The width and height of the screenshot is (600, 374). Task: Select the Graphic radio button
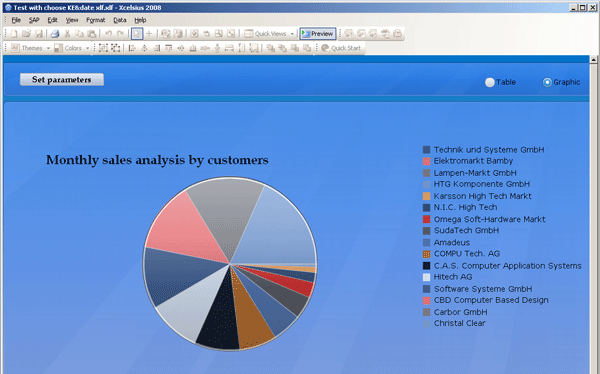(547, 82)
